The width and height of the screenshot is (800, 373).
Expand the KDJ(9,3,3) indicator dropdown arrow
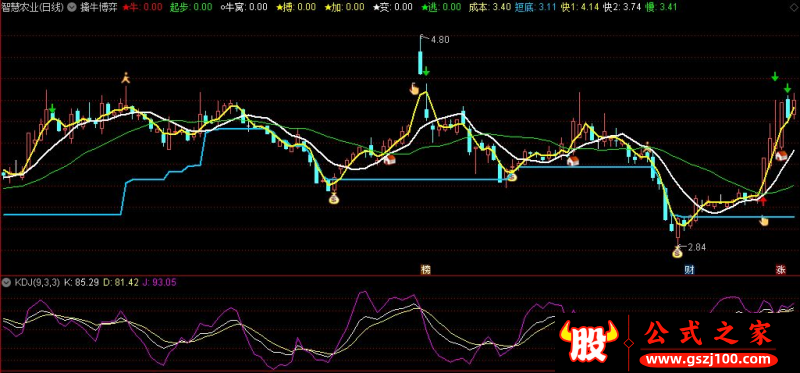pos(7,282)
